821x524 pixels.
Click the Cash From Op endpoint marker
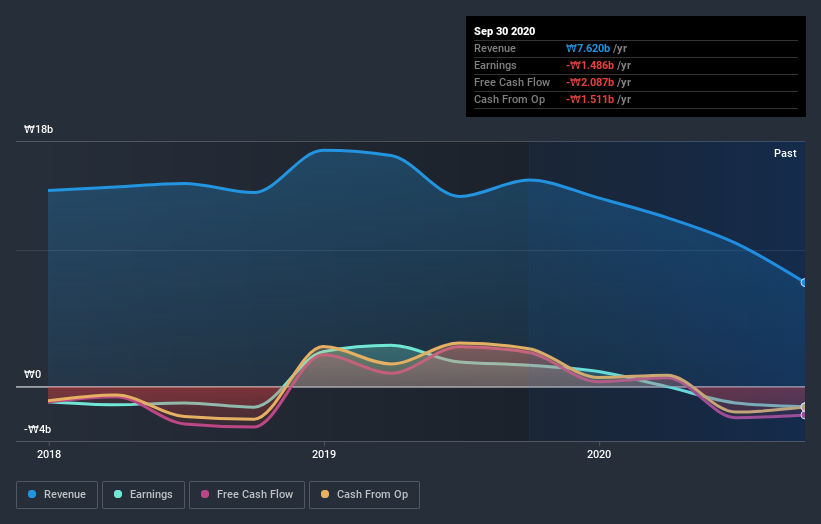804,407
